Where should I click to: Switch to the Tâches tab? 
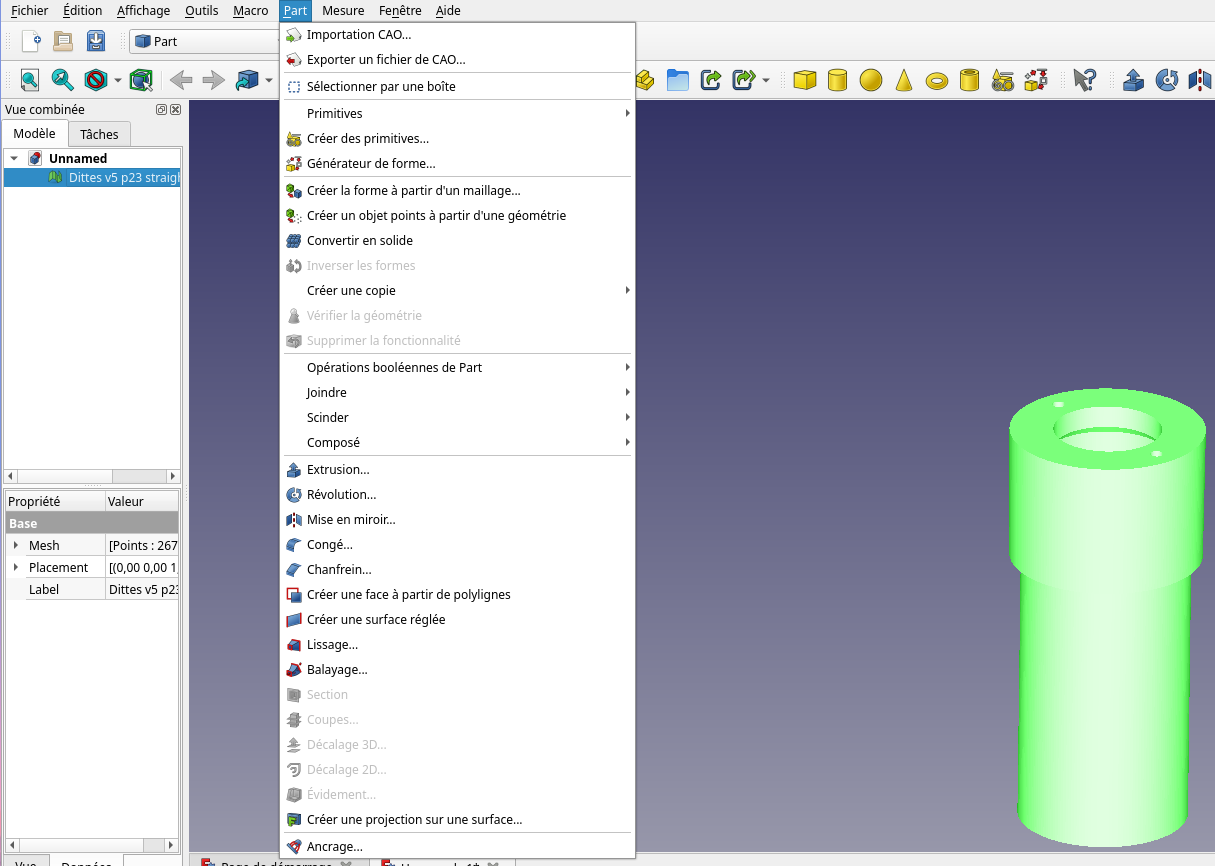tap(99, 134)
